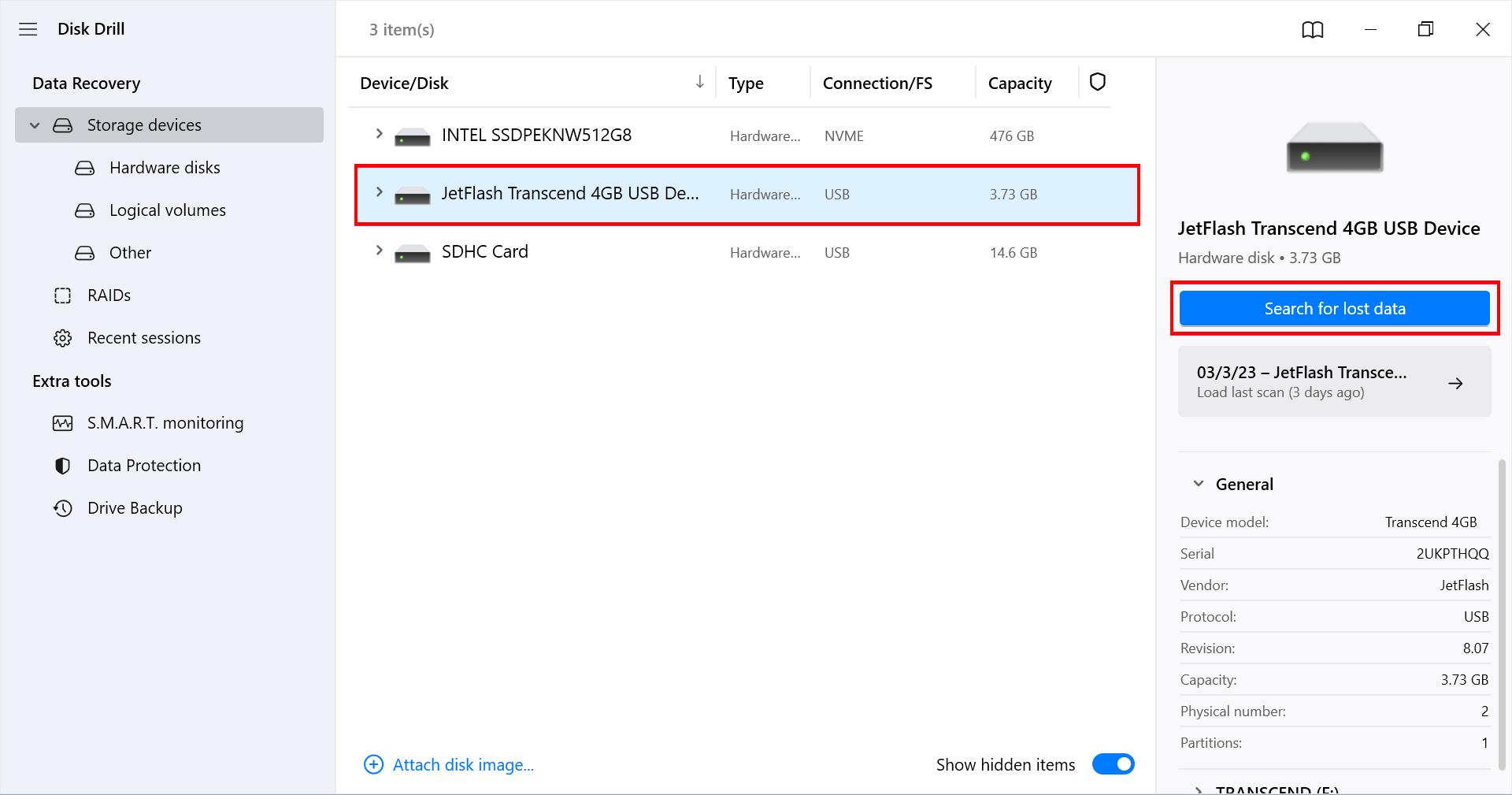The height and width of the screenshot is (795, 1512).
Task: Click Search for lost data button
Action: click(x=1335, y=309)
